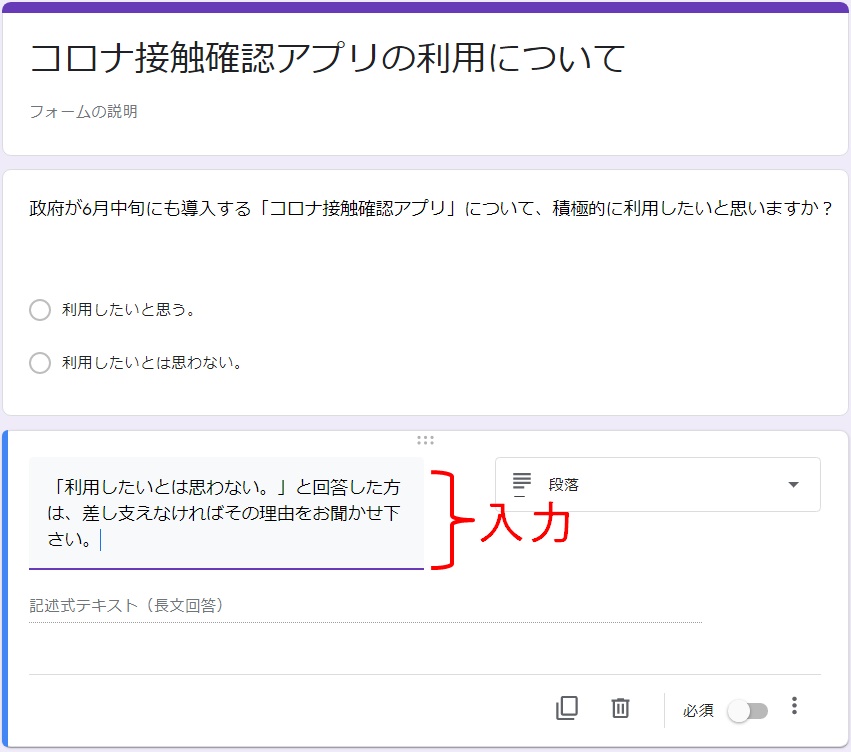851x752 pixels.
Task: Delete the question using the trash icon
Action: pos(620,708)
